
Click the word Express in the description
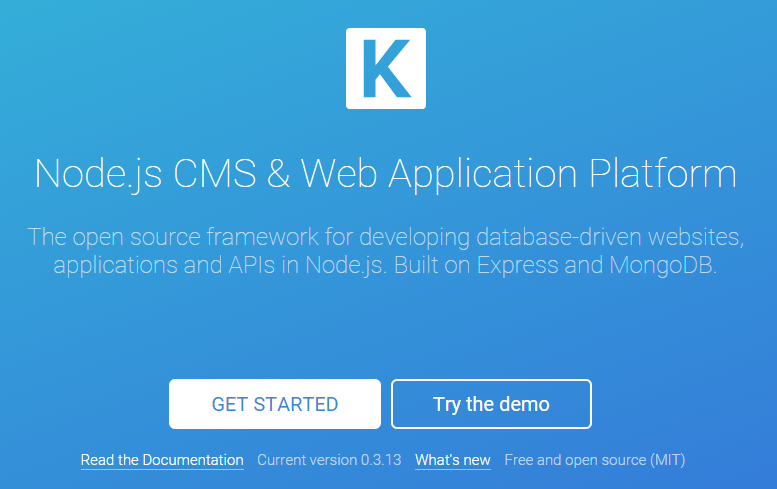point(519,266)
